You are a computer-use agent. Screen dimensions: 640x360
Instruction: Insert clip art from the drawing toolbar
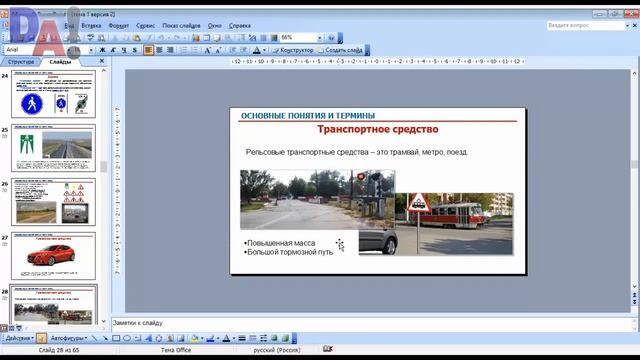(170, 338)
